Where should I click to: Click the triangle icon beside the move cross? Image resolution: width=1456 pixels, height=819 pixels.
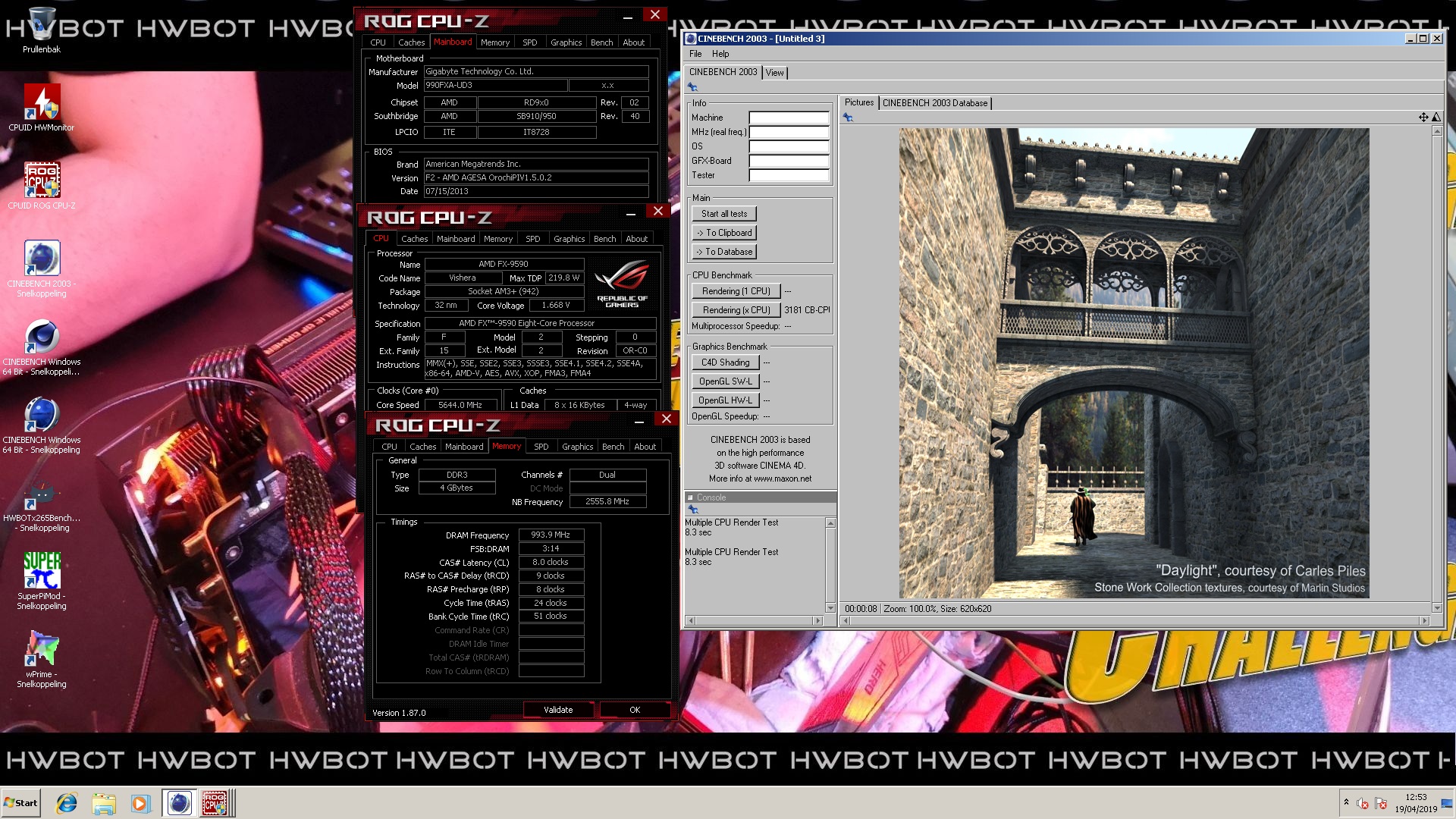tap(1436, 118)
